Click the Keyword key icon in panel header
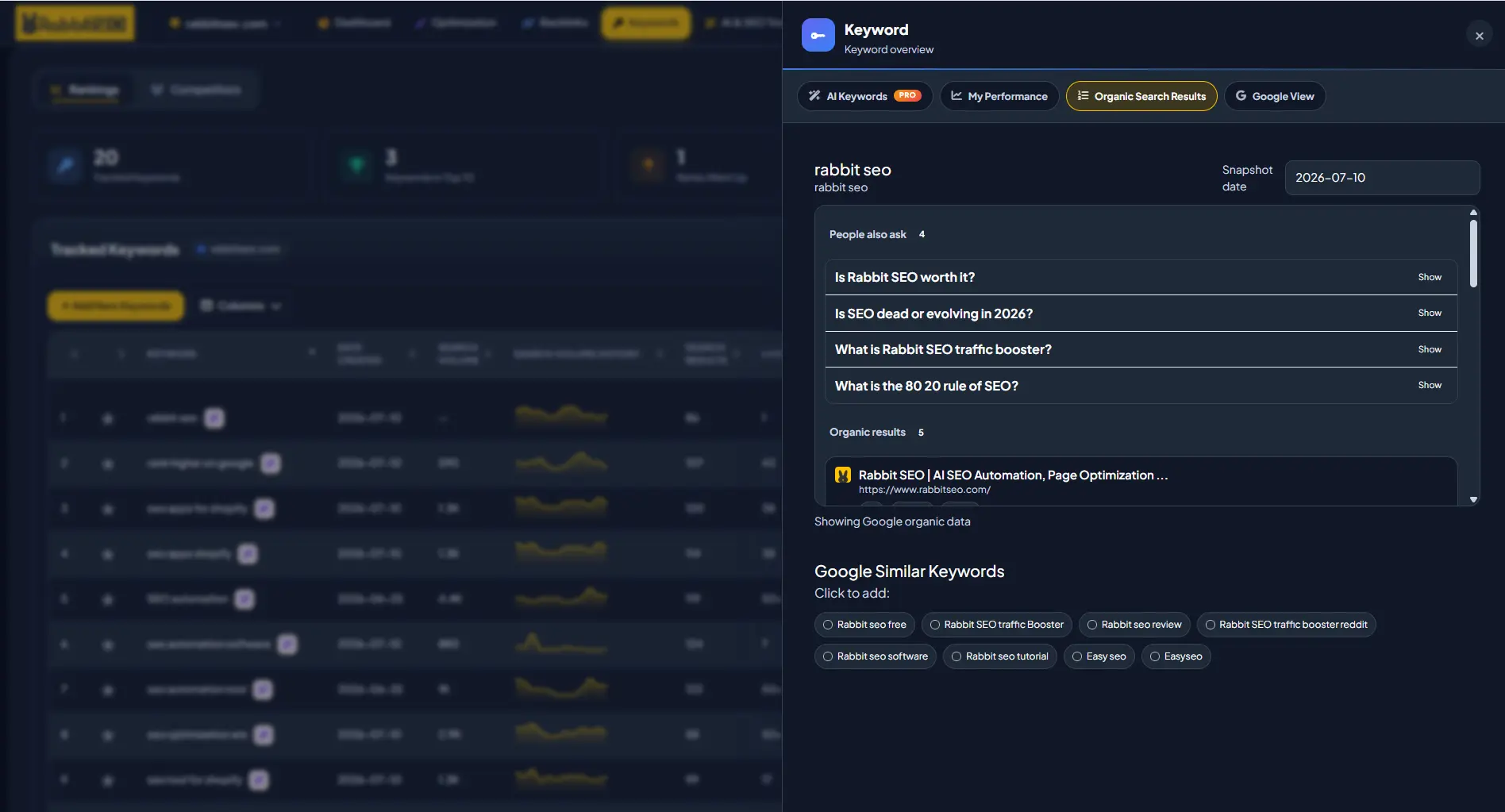The height and width of the screenshot is (812, 1505). click(818, 36)
